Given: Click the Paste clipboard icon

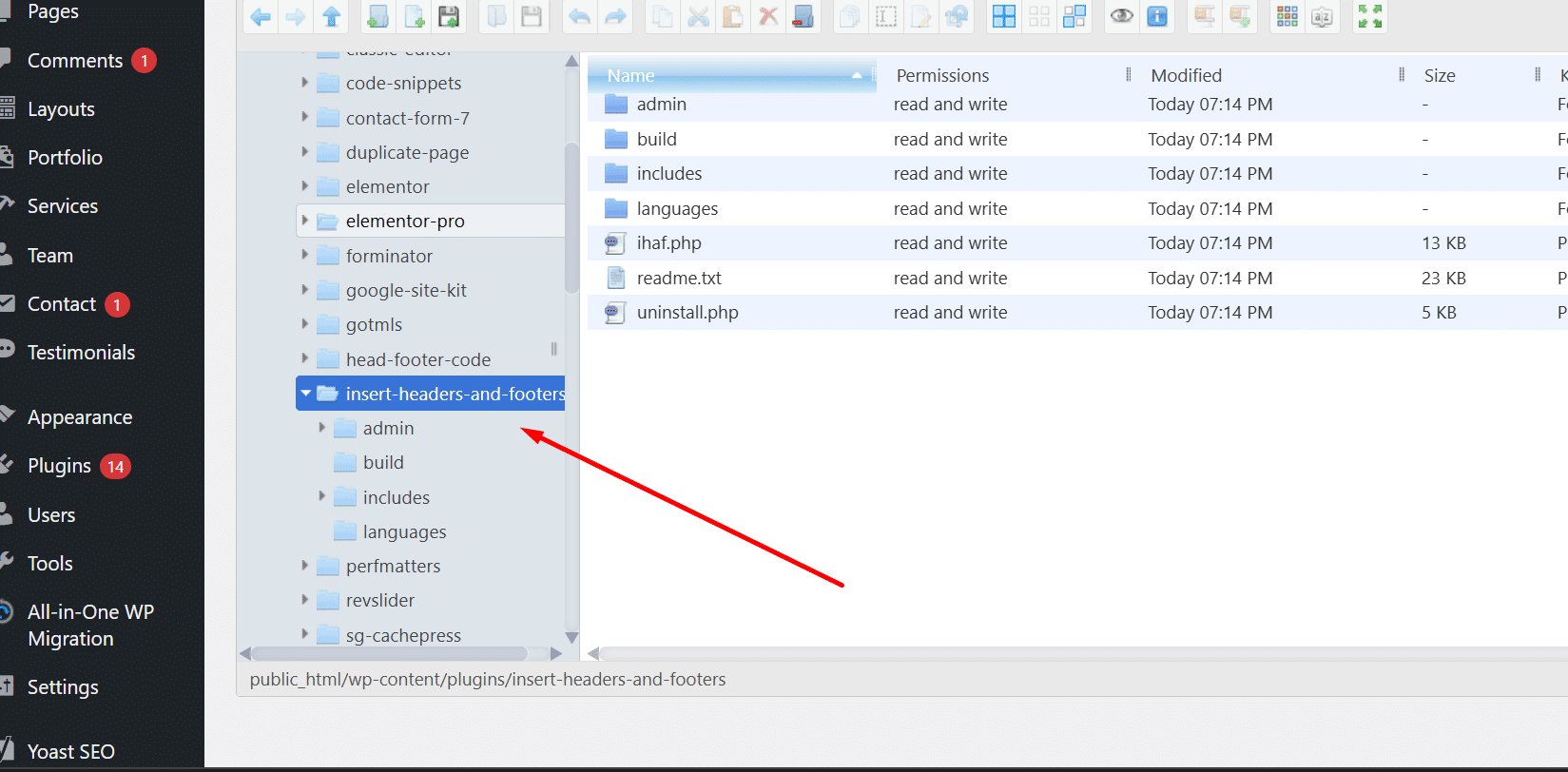Looking at the screenshot, I should pos(733,16).
